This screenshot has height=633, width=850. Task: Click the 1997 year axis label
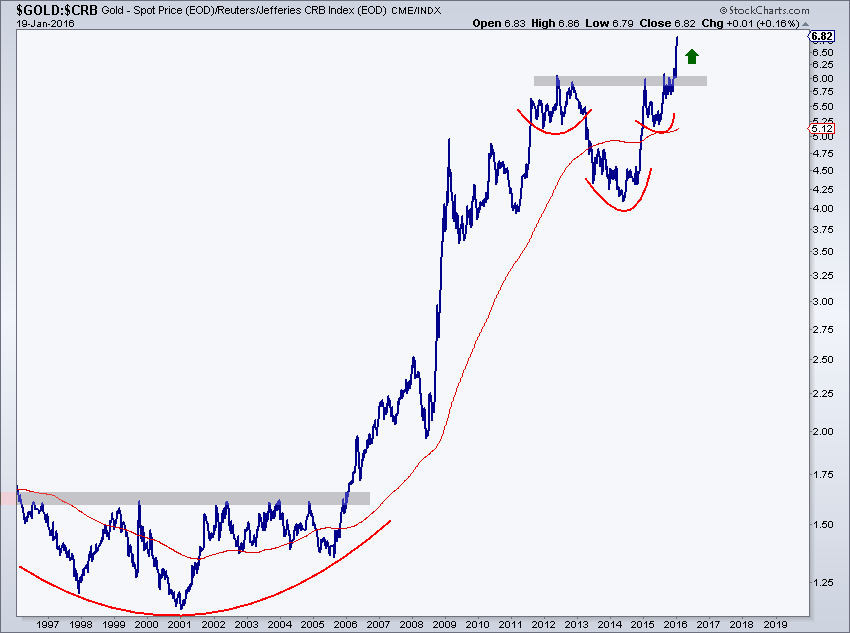(x=47, y=625)
